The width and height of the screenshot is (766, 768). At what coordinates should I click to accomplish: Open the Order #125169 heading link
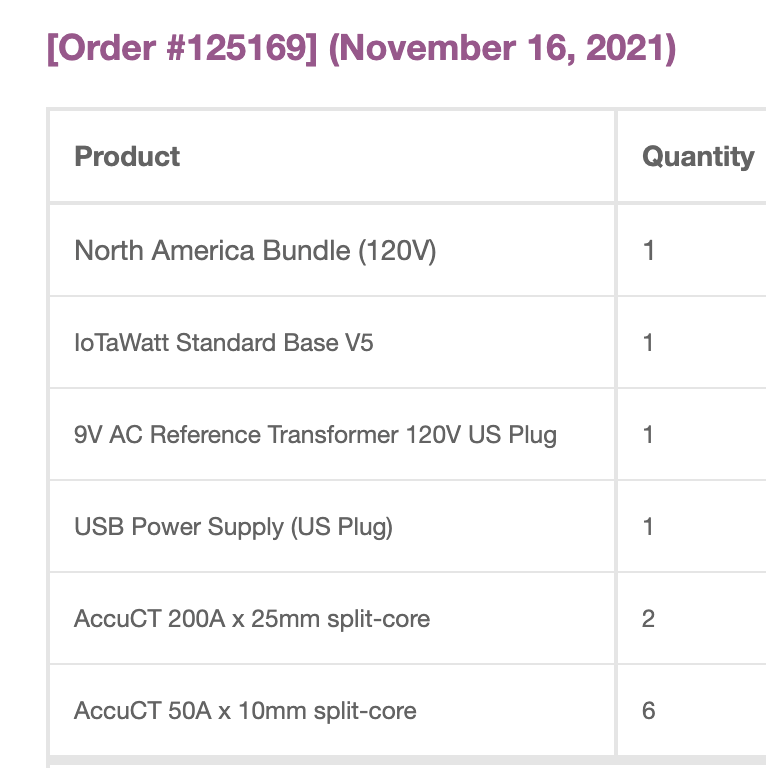point(182,48)
